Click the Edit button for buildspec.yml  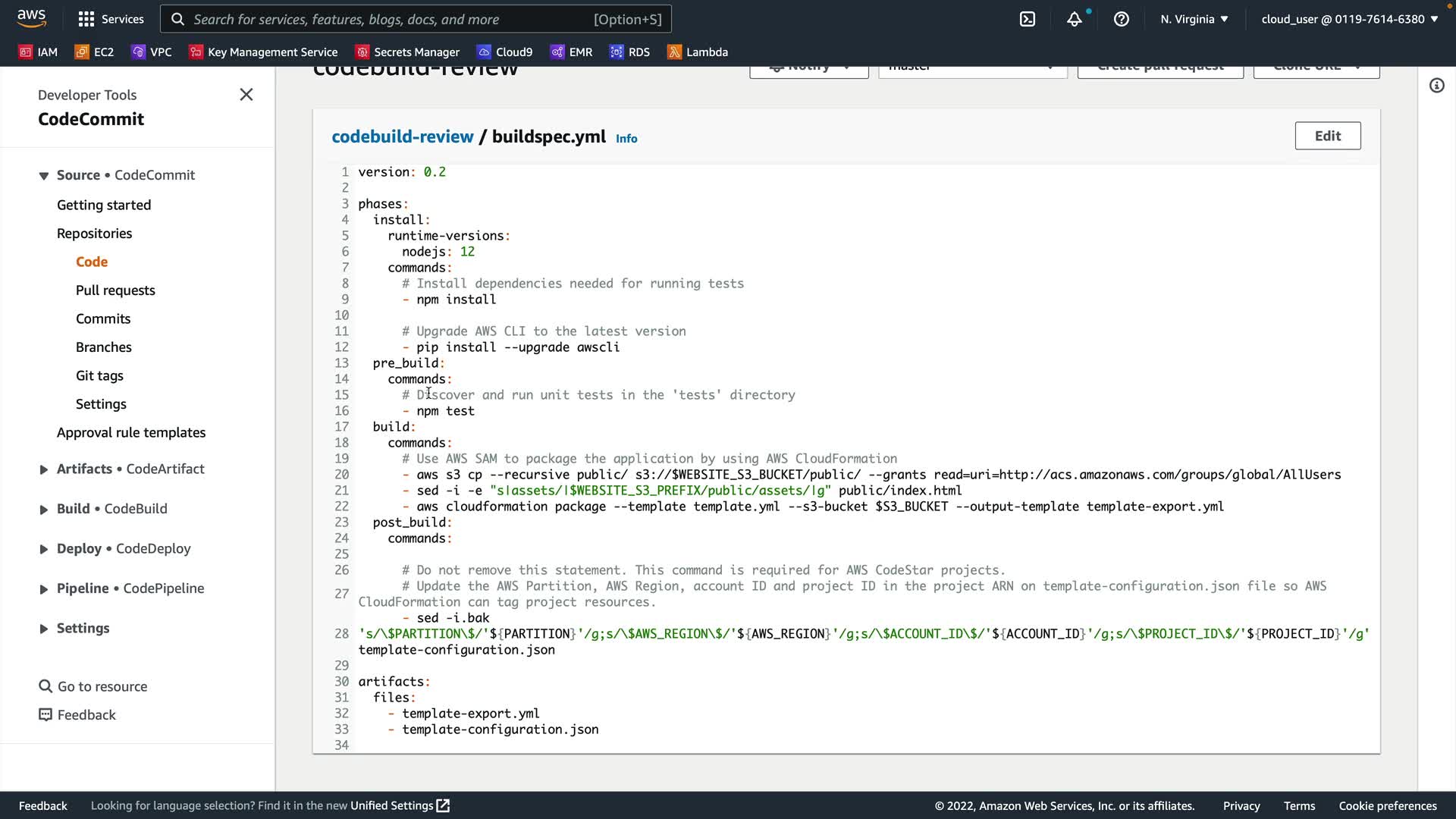click(x=1327, y=136)
